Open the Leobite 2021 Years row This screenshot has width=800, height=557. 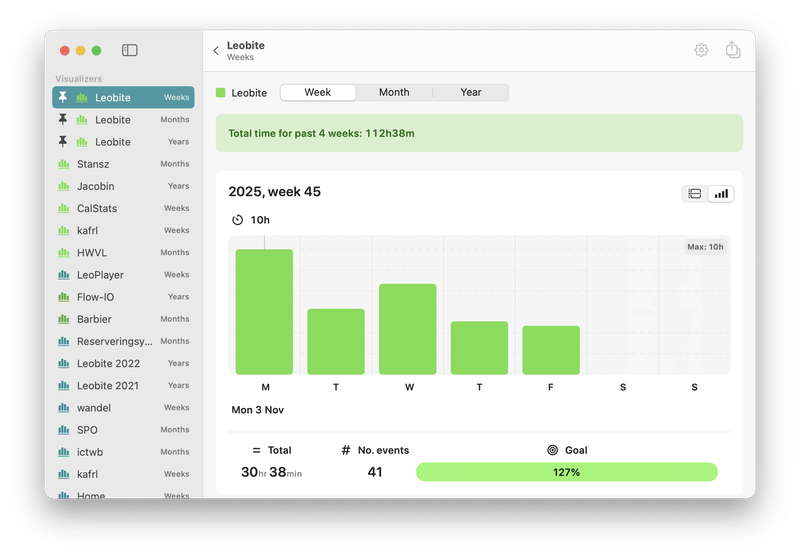tap(123, 386)
